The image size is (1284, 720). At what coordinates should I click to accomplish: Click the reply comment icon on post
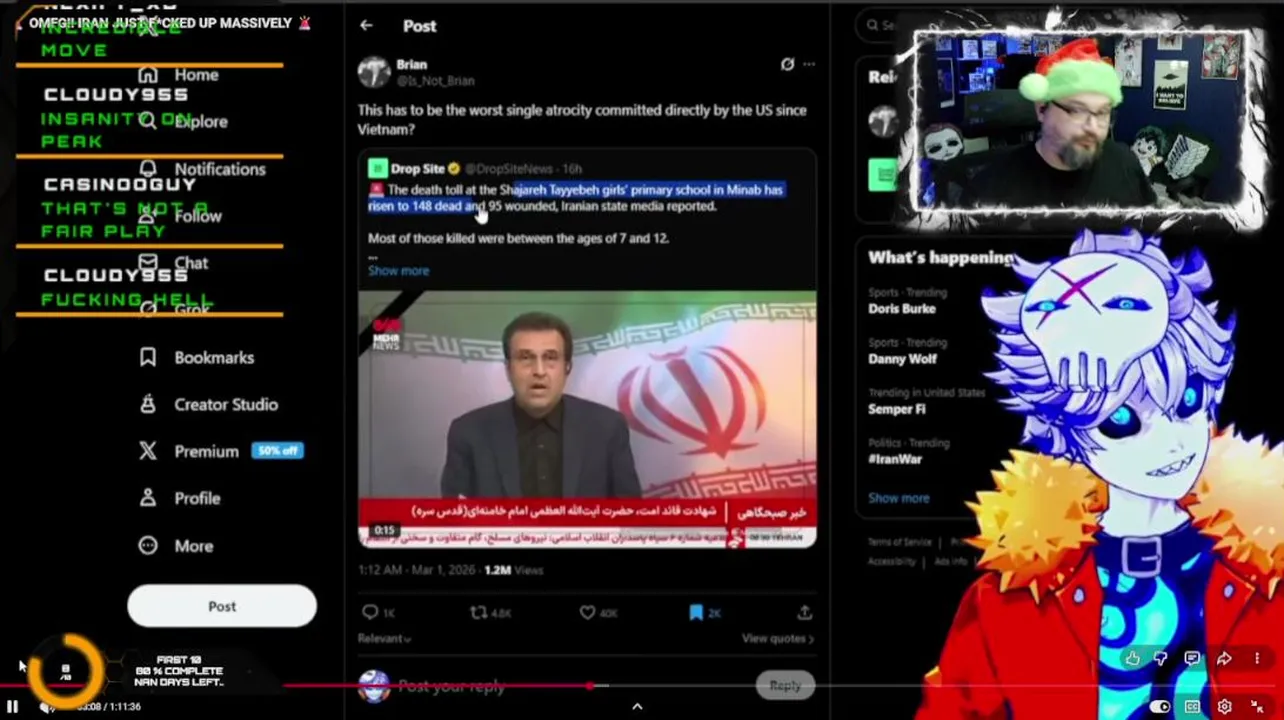click(370, 613)
